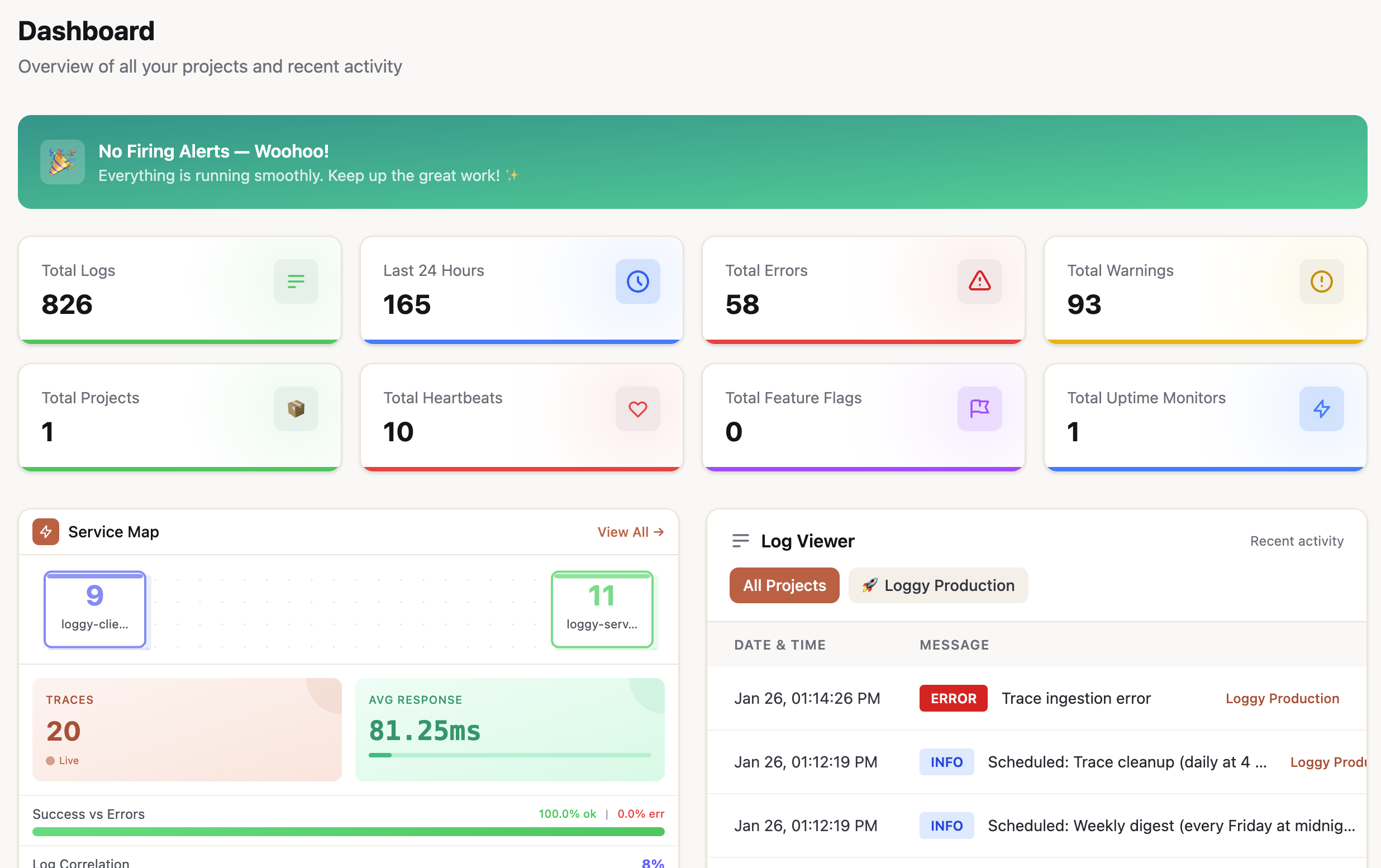Click the Service Map bolt icon
This screenshot has height=868, width=1381.
click(x=46, y=531)
